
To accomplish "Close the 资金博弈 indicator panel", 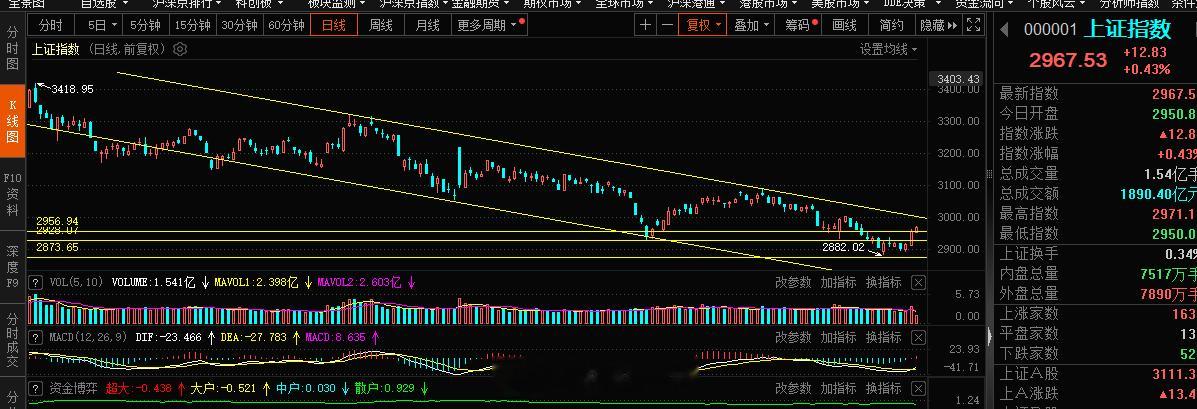I will coord(918,388).
